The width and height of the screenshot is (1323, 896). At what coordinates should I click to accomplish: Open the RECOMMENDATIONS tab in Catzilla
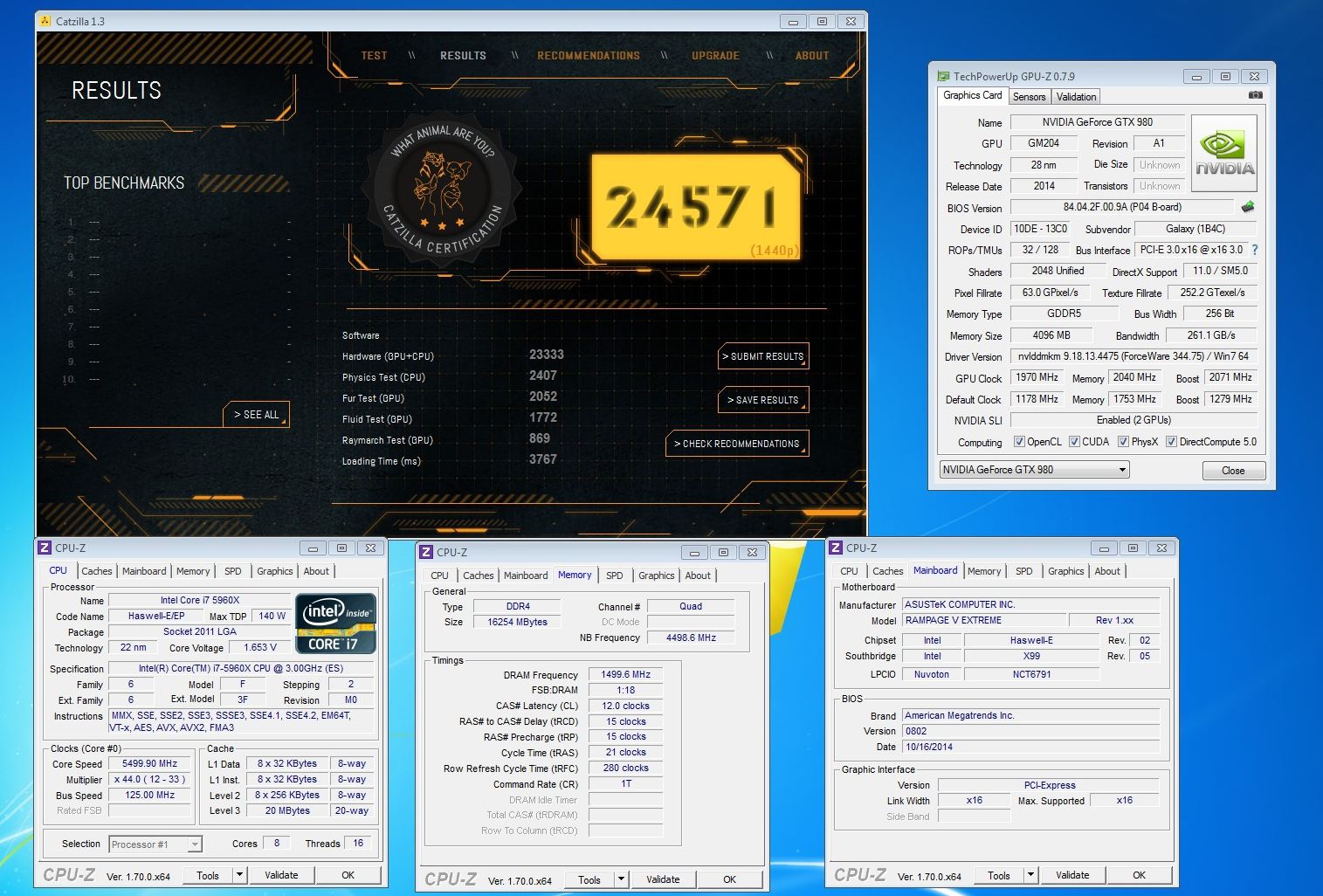(x=589, y=55)
